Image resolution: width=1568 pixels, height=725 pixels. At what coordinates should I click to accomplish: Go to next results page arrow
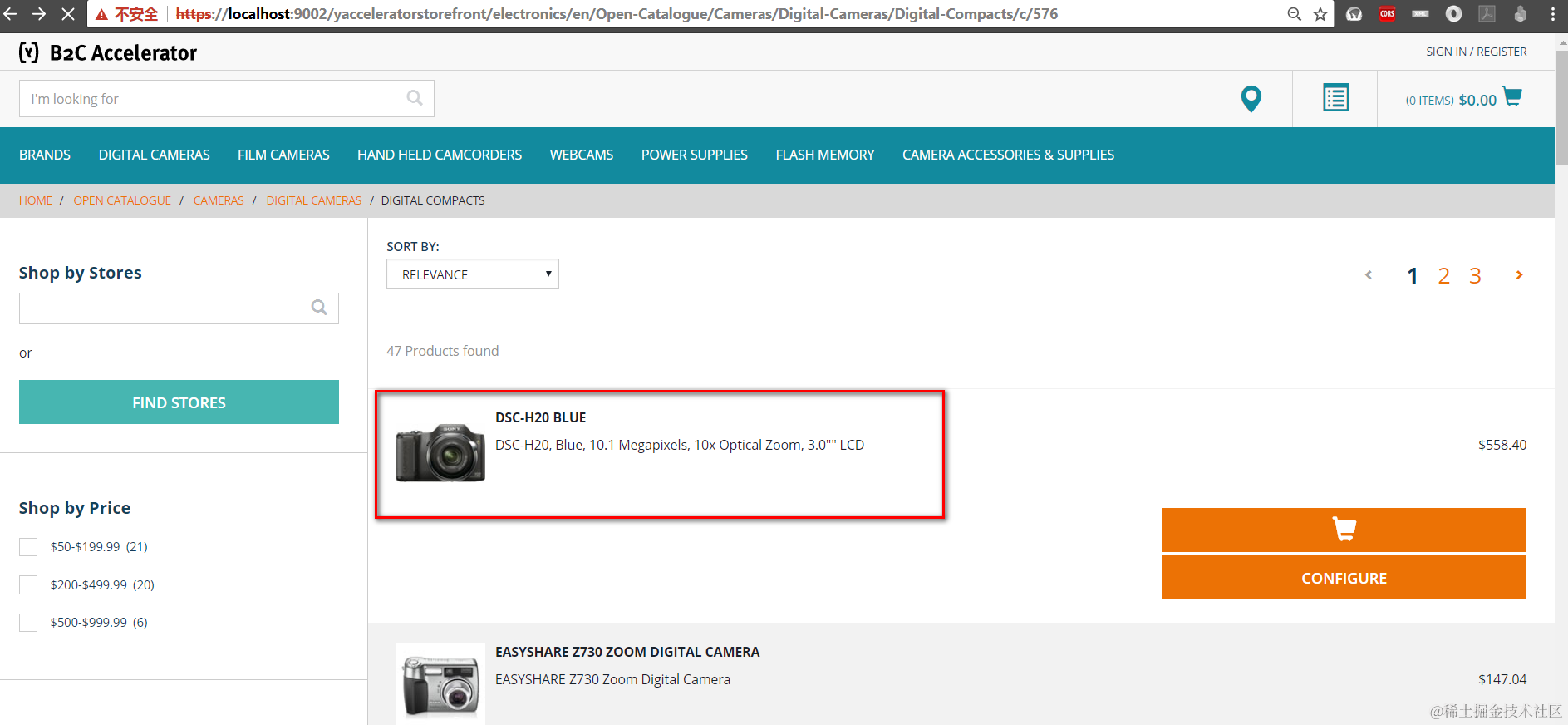pyautogui.click(x=1519, y=275)
